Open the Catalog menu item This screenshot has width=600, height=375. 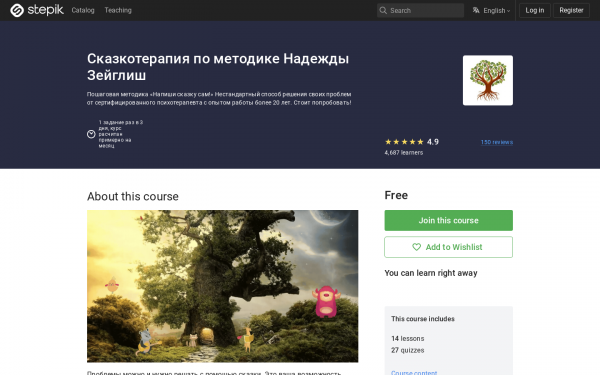[x=83, y=10]
